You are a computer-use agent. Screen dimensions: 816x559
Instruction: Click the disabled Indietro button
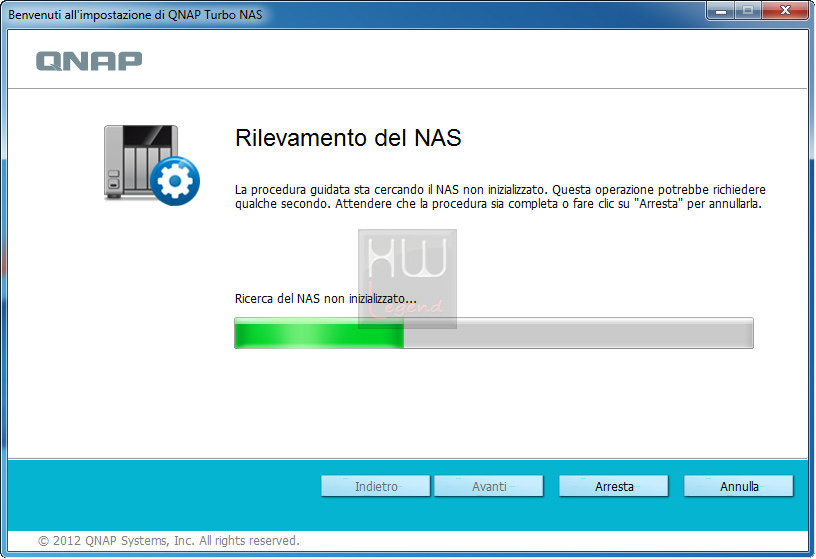coord(376,486)
